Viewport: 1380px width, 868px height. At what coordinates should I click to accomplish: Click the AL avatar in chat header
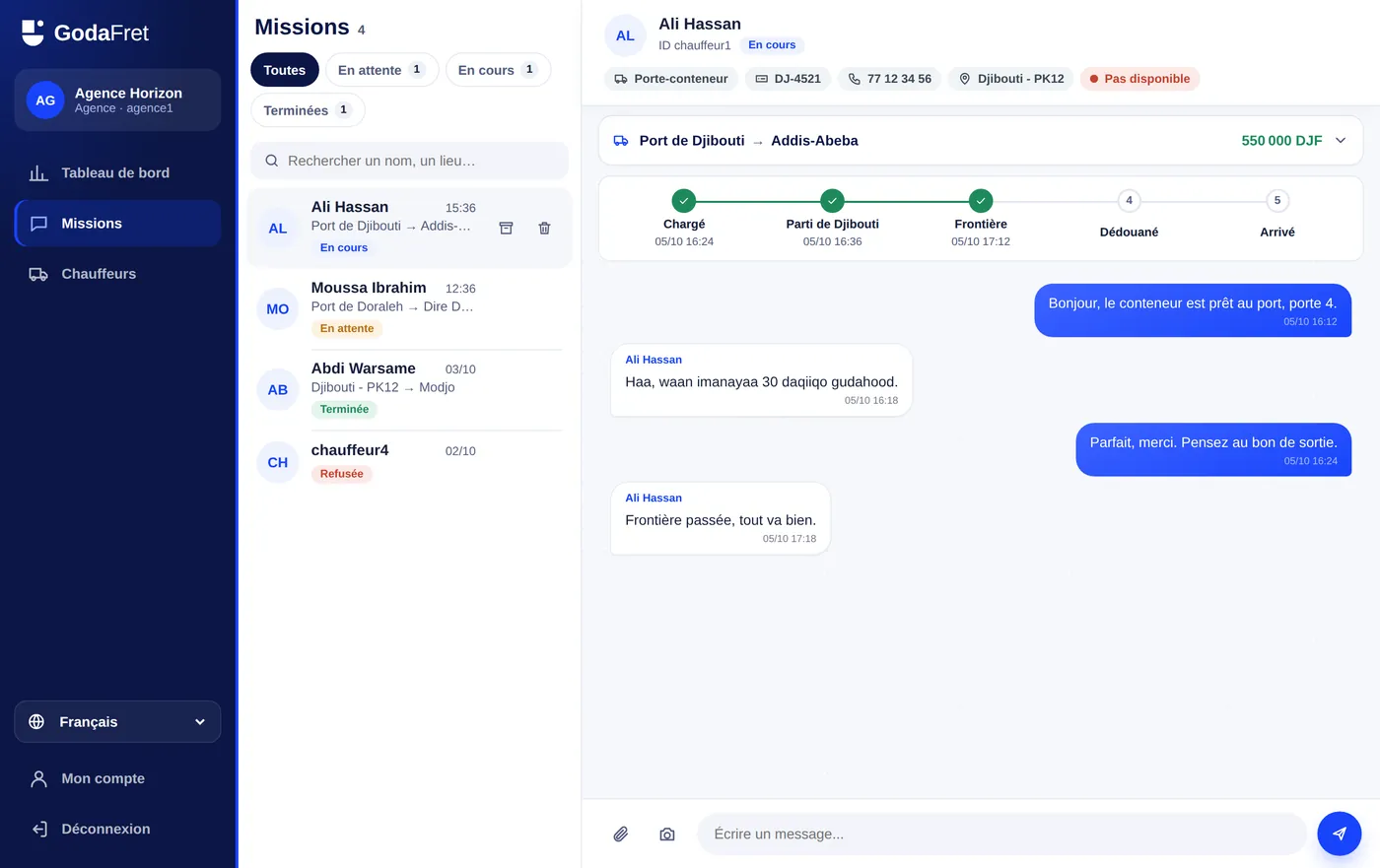[625, 35]
